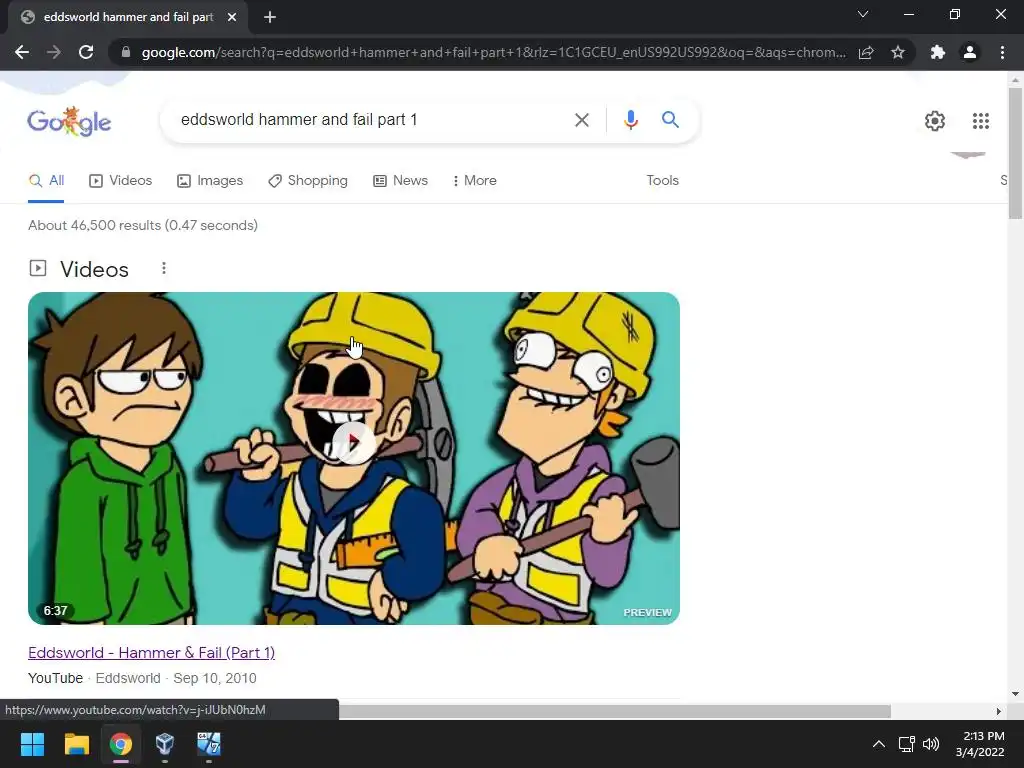Go back to the previous page
The width and height of the screenshot is (1024, 768).
coord(22,52)
